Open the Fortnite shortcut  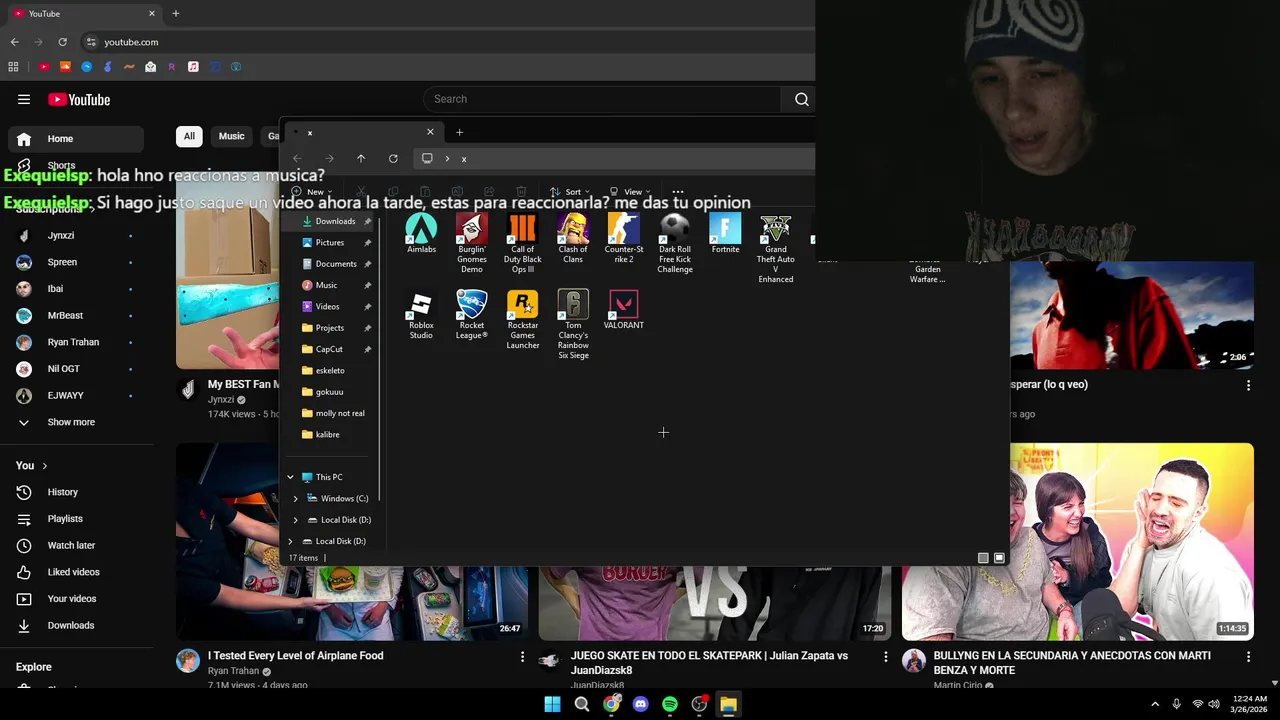point(725,234)
